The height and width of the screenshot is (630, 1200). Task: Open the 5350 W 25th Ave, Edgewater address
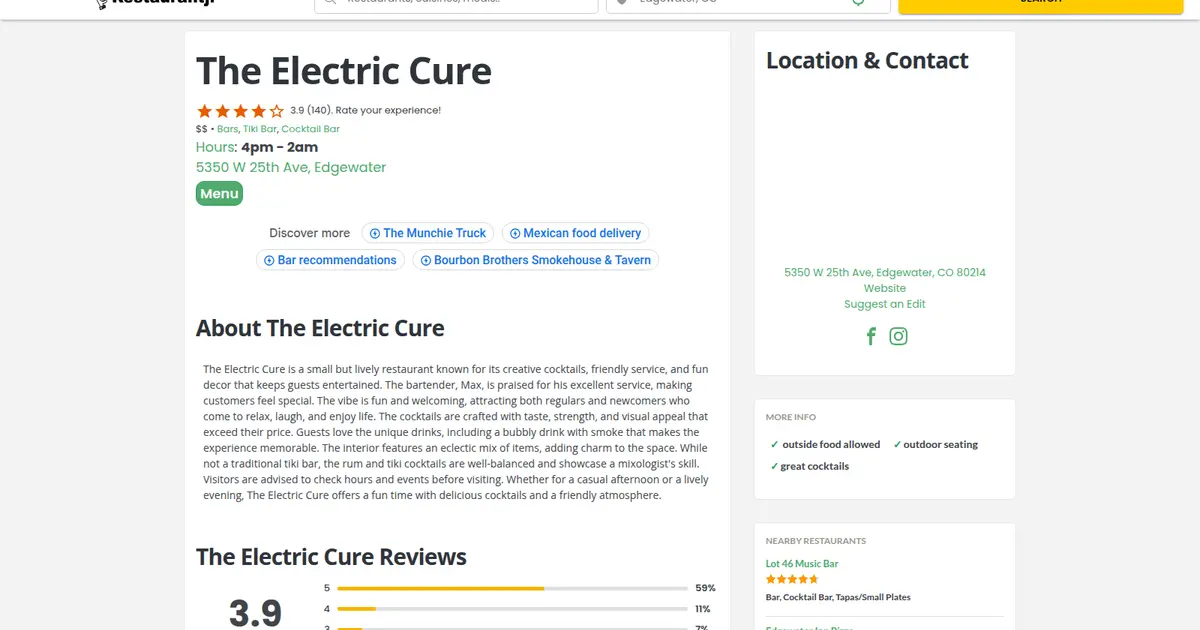[x=291, y=168]
